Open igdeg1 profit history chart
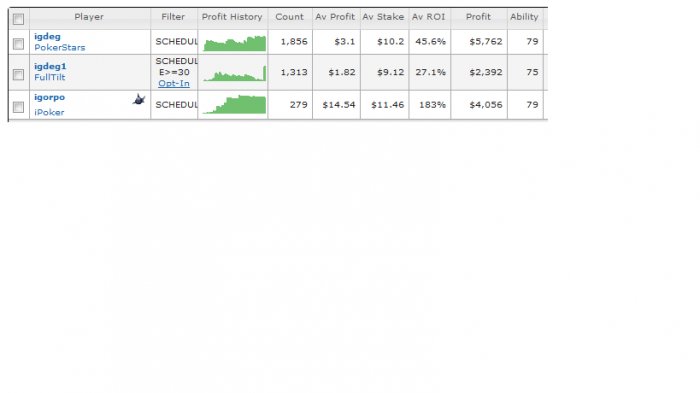The image size is (700, 393). pyautogui.click(x=234, y=74)
